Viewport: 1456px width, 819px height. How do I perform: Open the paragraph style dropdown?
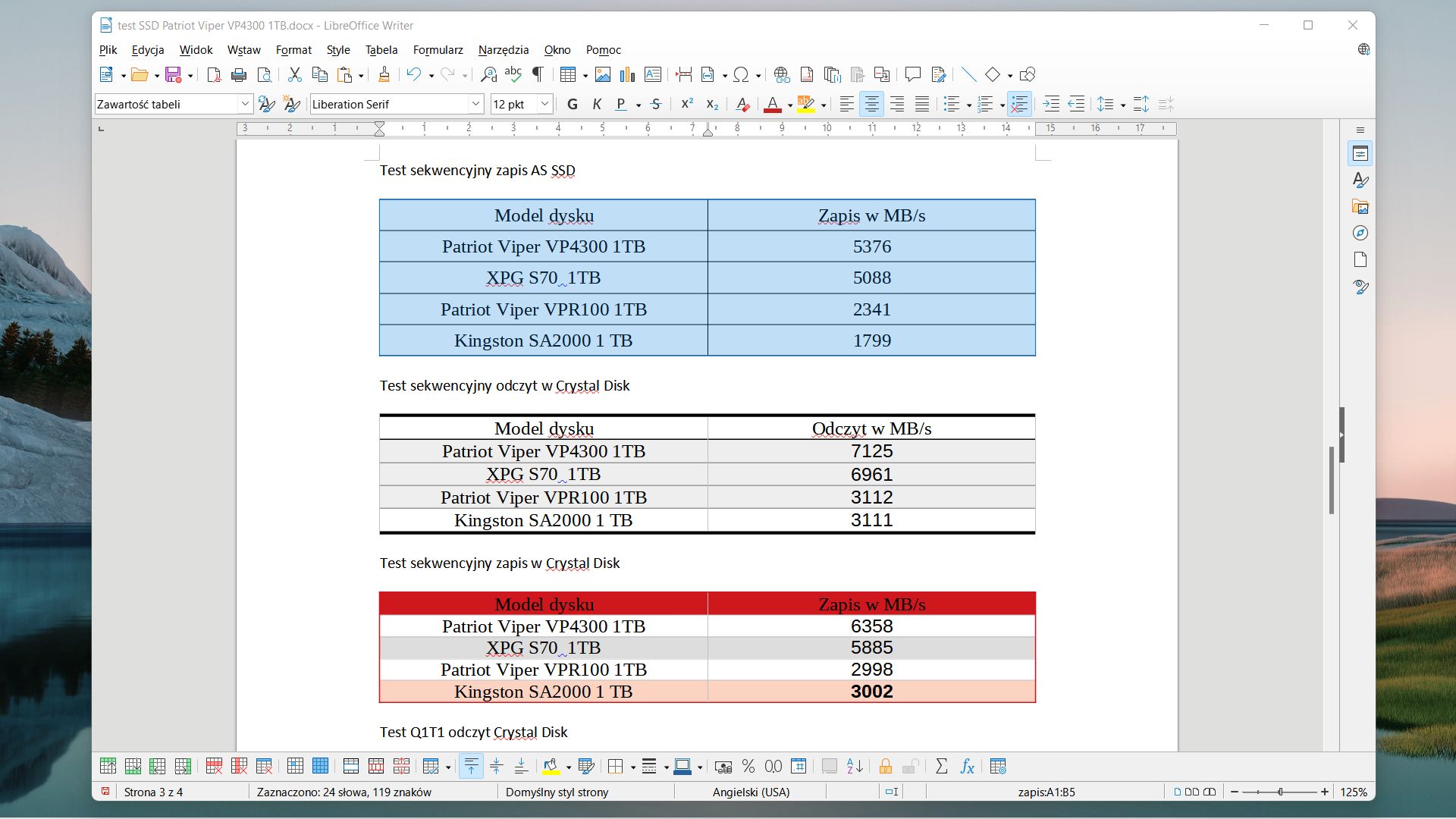pyautogui.click(x=244, y=104)
